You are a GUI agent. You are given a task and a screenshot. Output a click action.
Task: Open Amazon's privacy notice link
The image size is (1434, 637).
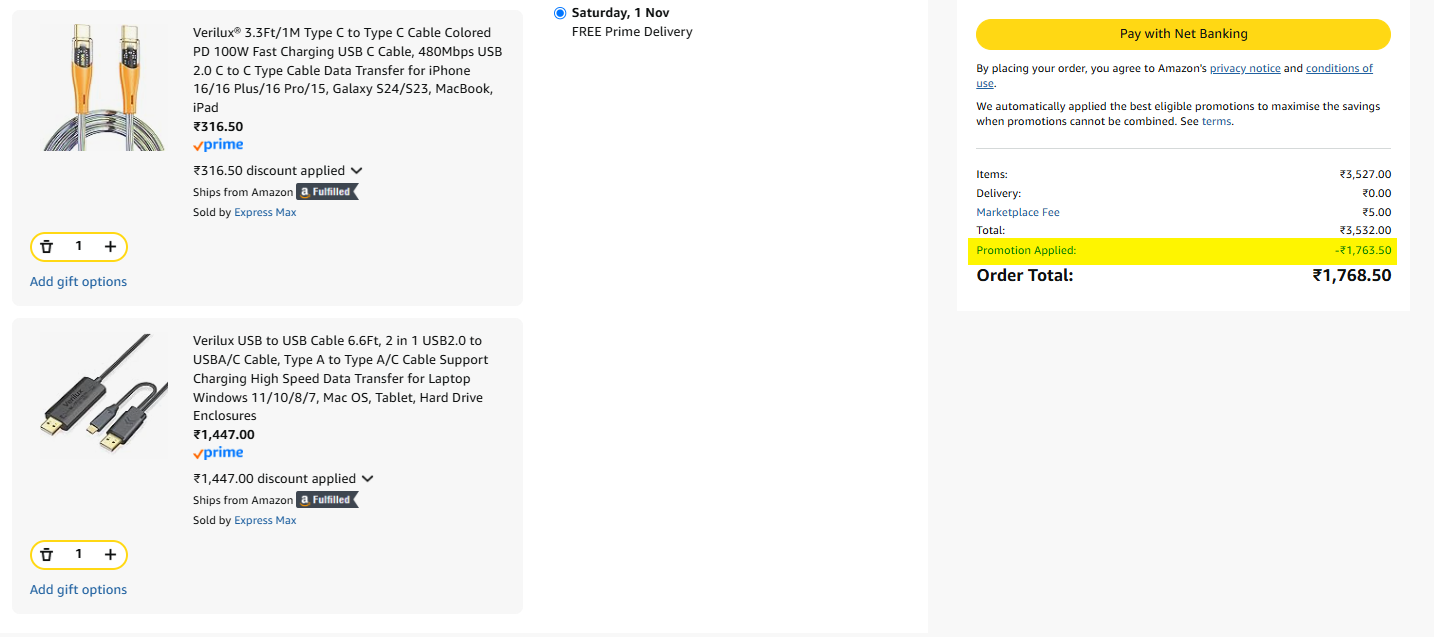[1244, 69]
